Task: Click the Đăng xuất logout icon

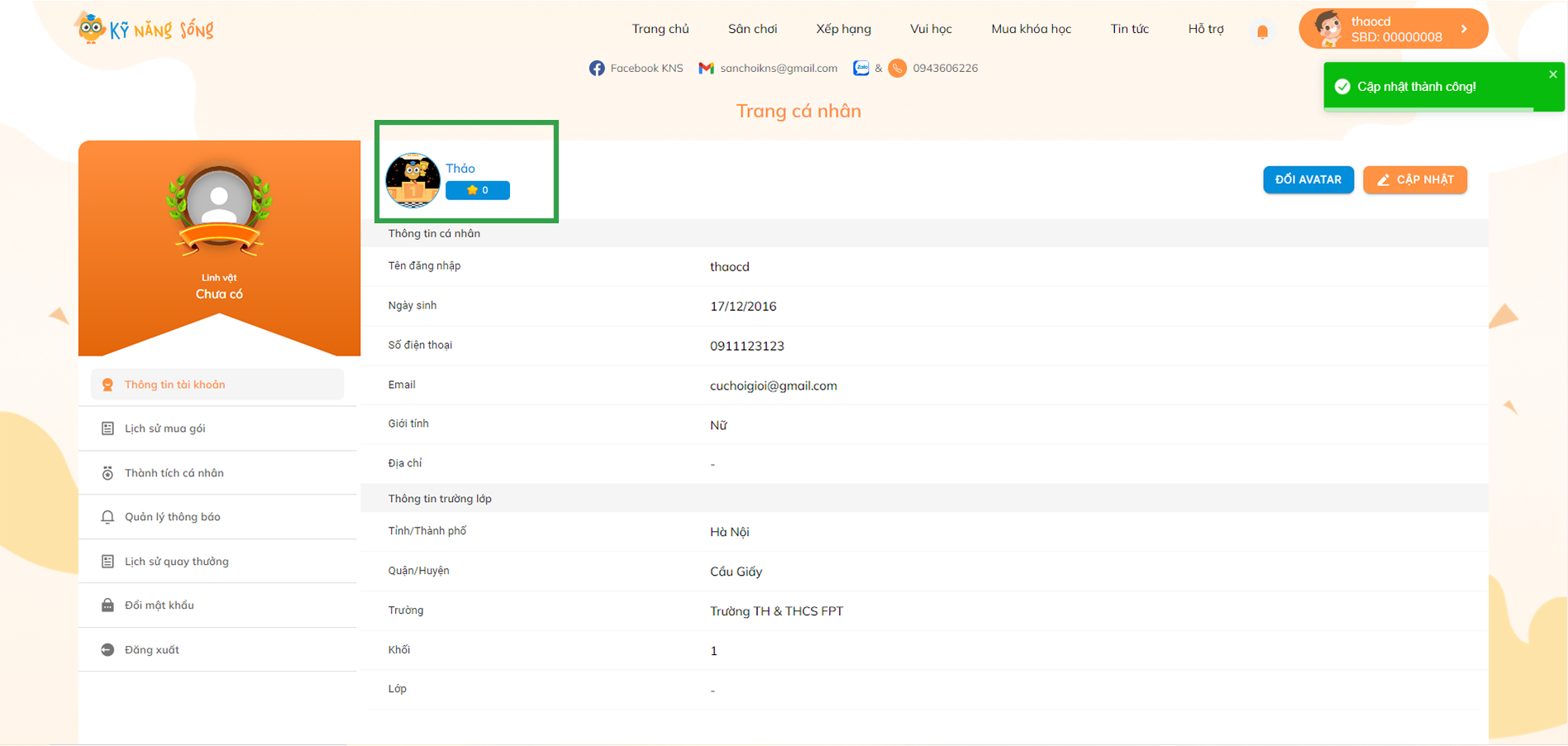Action: [x=107, y=650]
